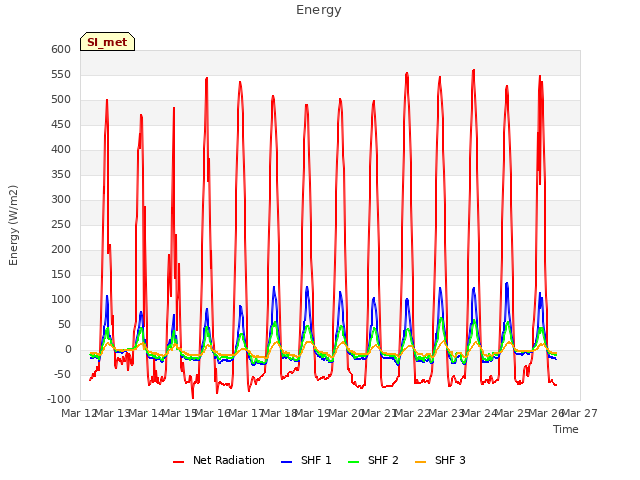This screenshot has width=640, height=480.
Task: Click the 0 y-axis tick label
Action: (68, 350)
